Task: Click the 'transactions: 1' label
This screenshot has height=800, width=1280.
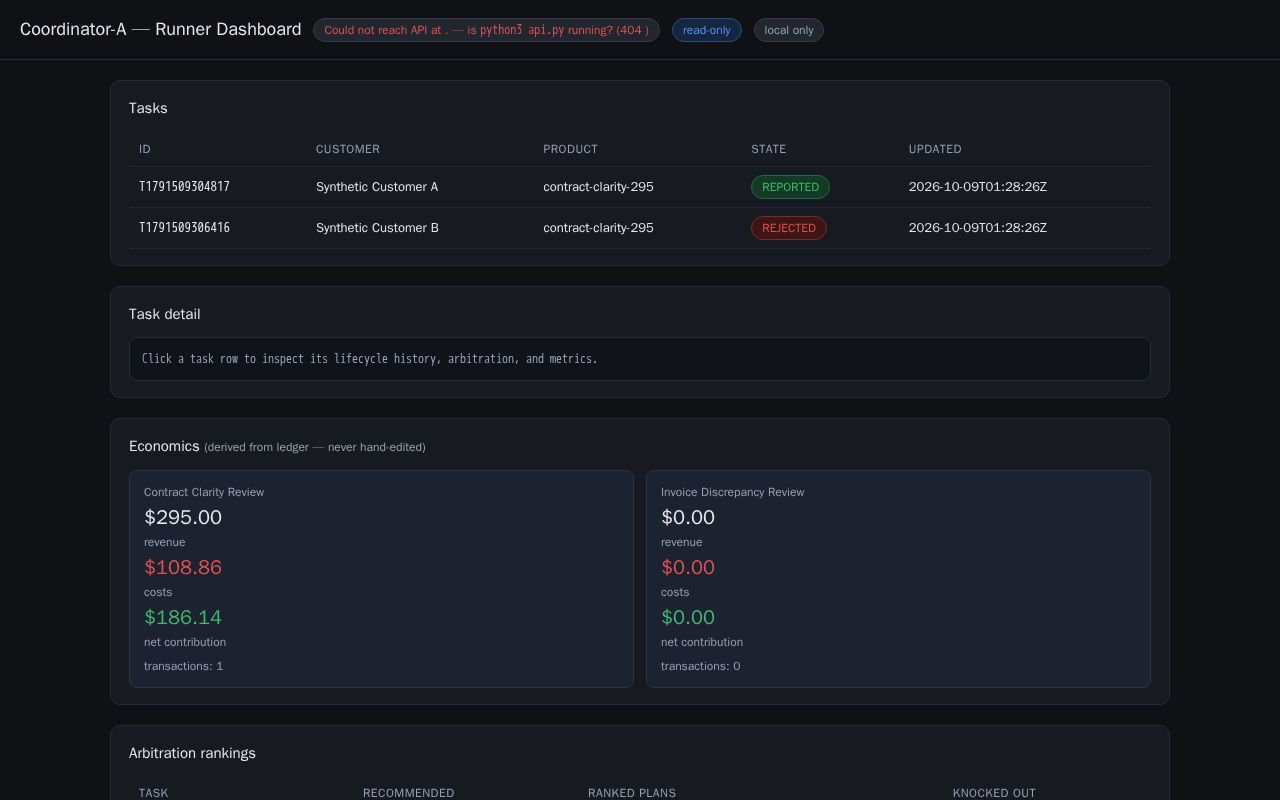Action: [x=184, y=666]
